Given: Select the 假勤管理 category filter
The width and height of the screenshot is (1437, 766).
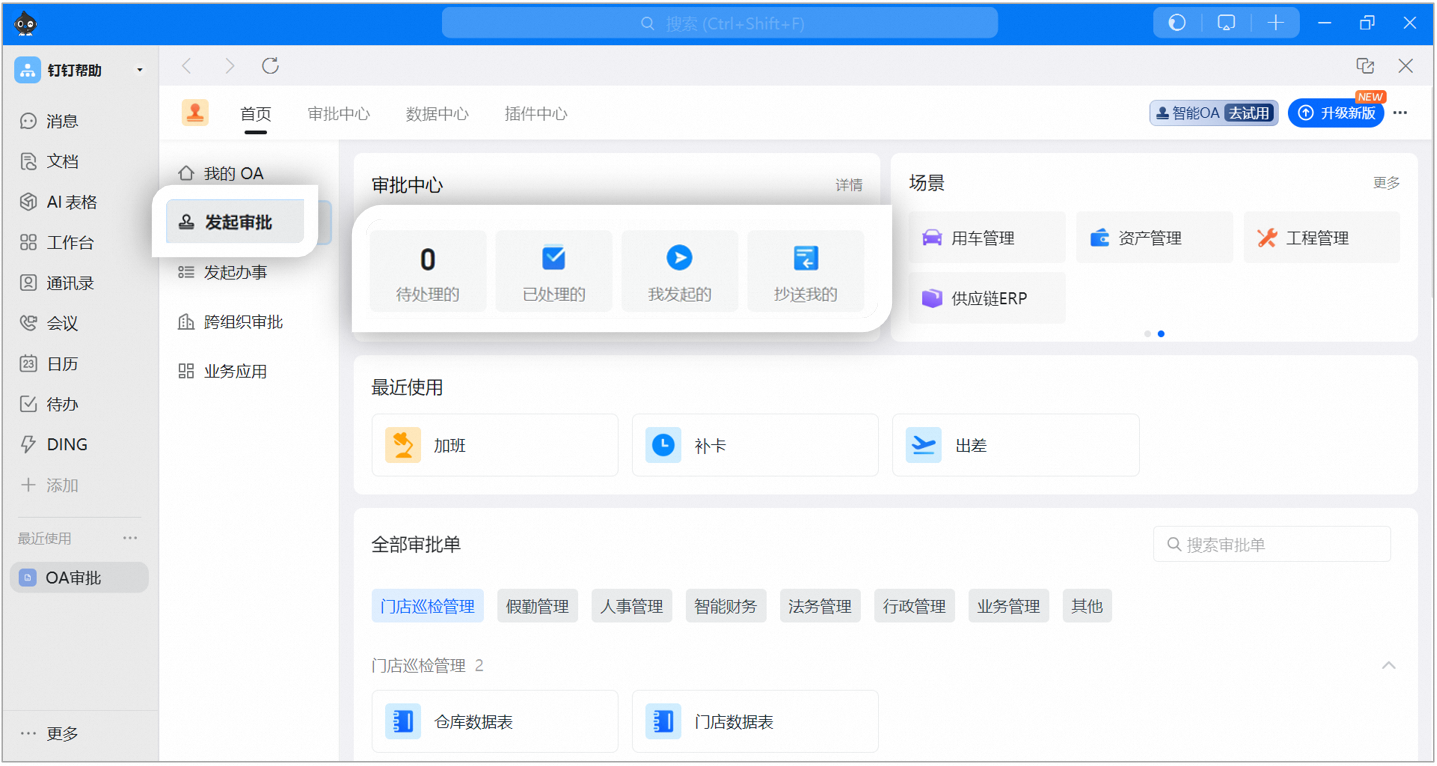Looking at the screenshot, I should click(x=537, y=606).
